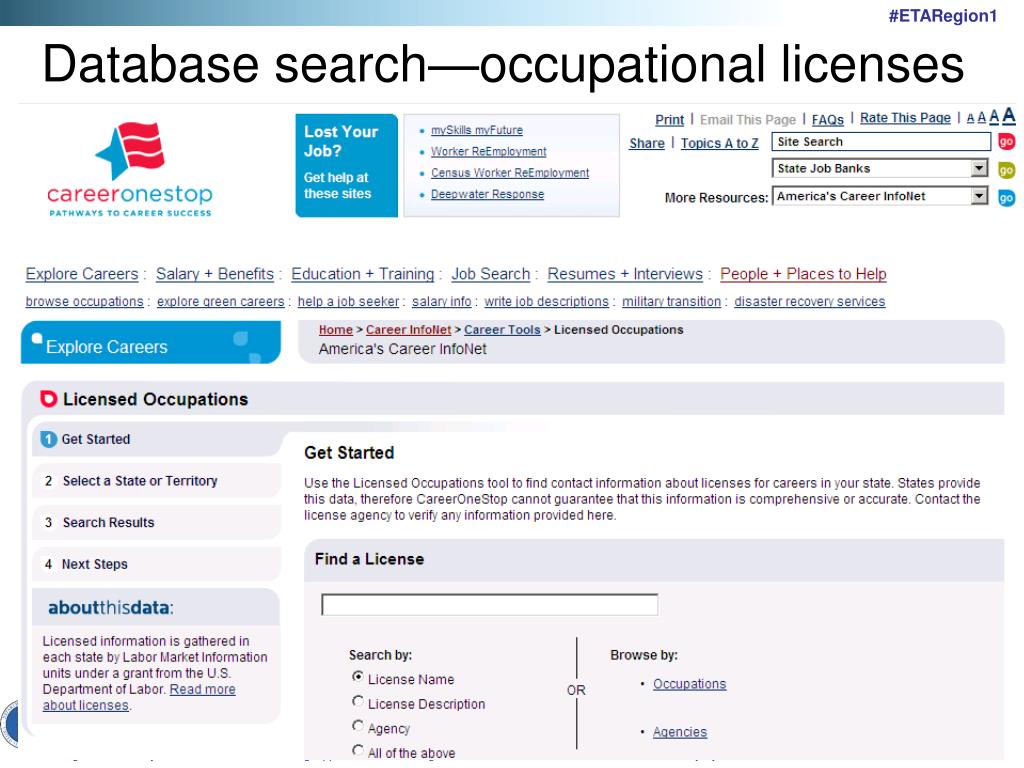
Task: Select the second-smallest text size A
Action: (982, 118)
